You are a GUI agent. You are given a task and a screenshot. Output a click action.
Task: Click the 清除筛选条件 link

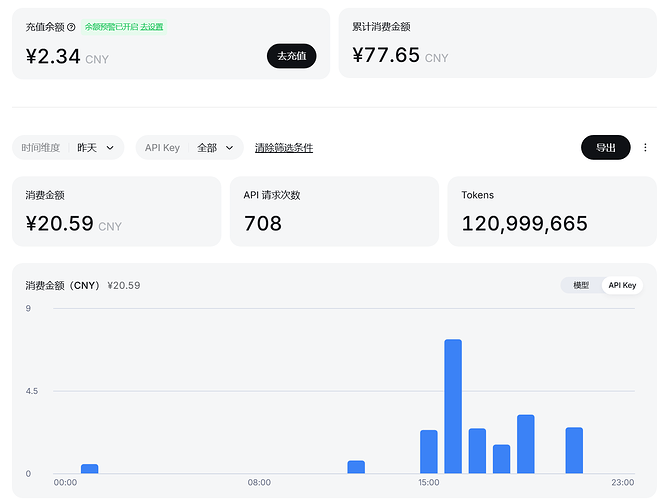point(284,147)
